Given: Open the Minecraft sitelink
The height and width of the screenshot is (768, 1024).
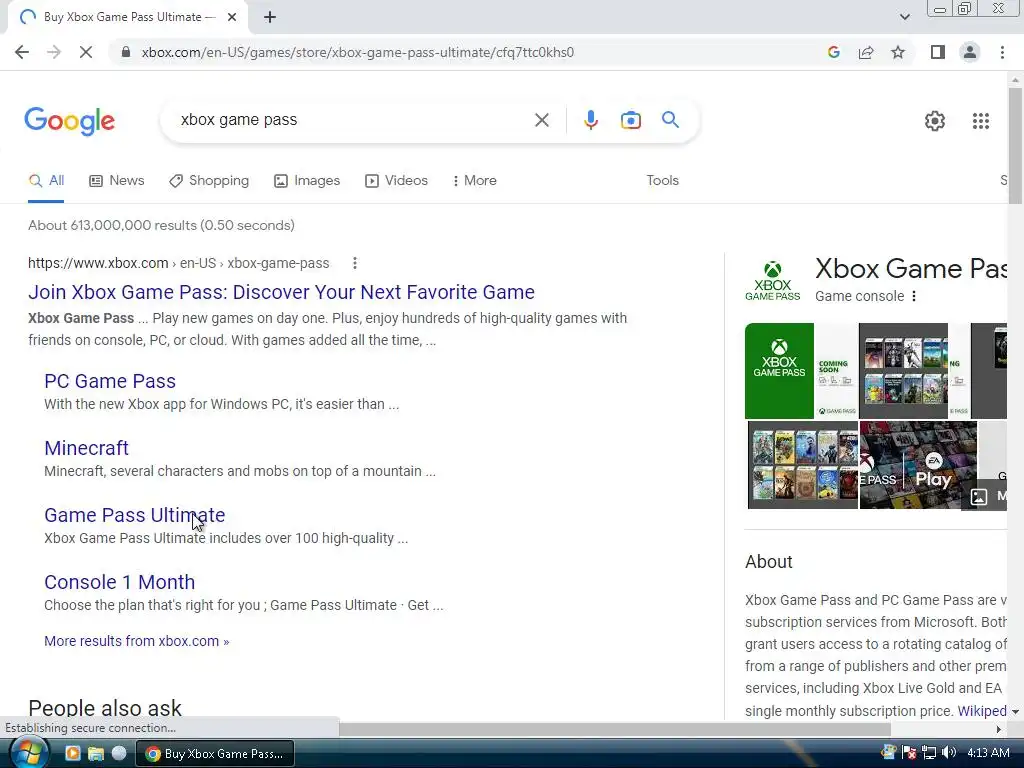Looking at the screenshot, I should (86, 448).
